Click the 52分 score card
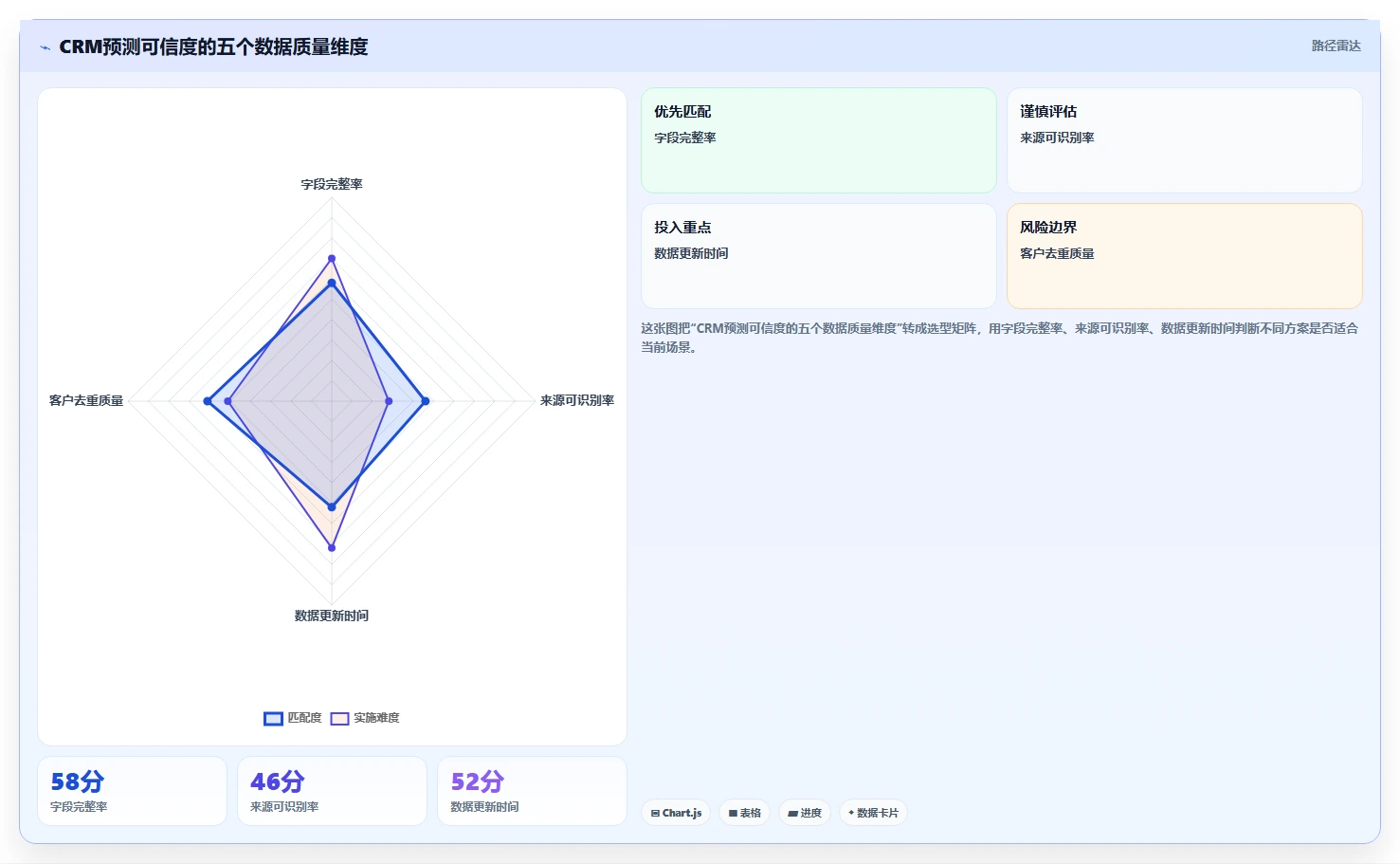 532,791
